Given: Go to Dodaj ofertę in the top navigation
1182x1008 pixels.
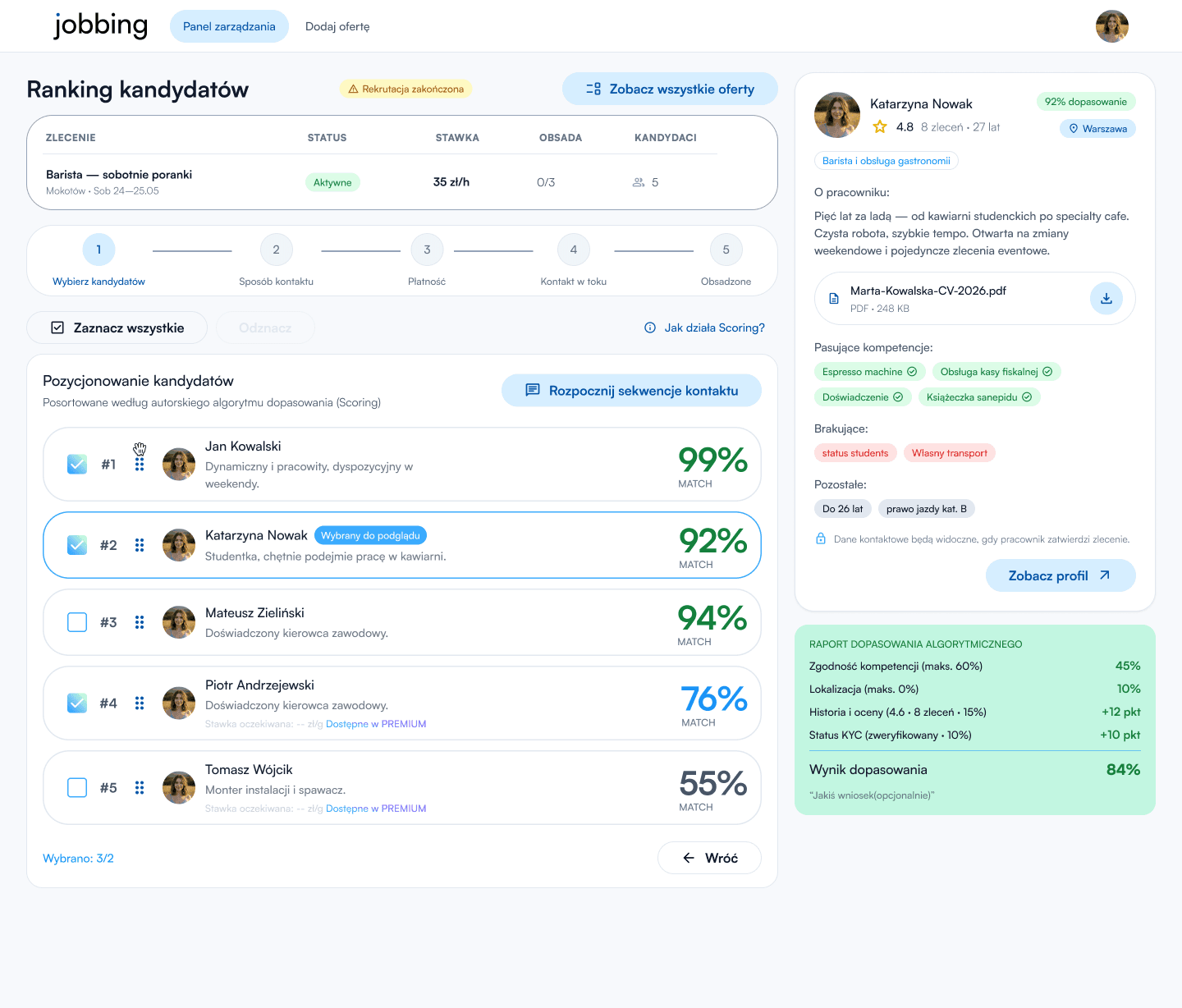Looking at the screenshot, I should pyautogui.click(x=337, y=26).
